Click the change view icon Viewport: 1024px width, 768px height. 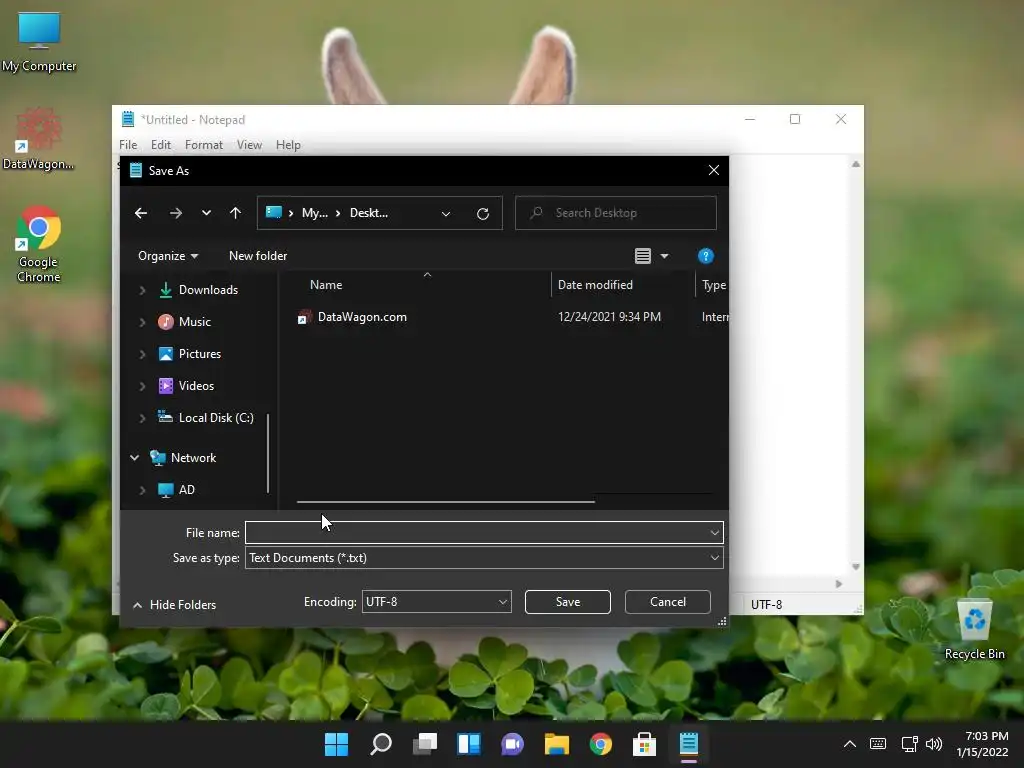click(643, 256)
